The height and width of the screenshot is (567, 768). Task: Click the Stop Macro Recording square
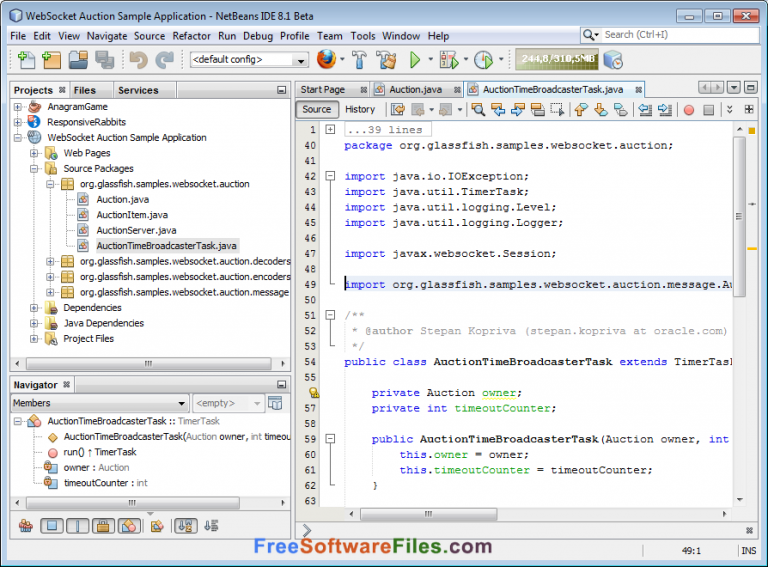[x=708, y=110]
